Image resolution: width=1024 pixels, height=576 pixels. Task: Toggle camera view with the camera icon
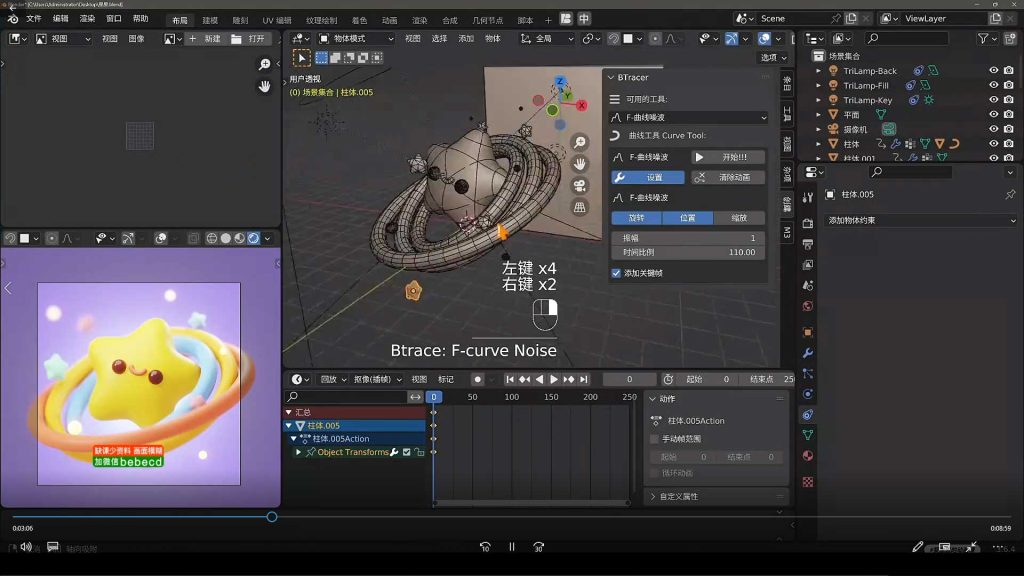(x=580, y=186)
